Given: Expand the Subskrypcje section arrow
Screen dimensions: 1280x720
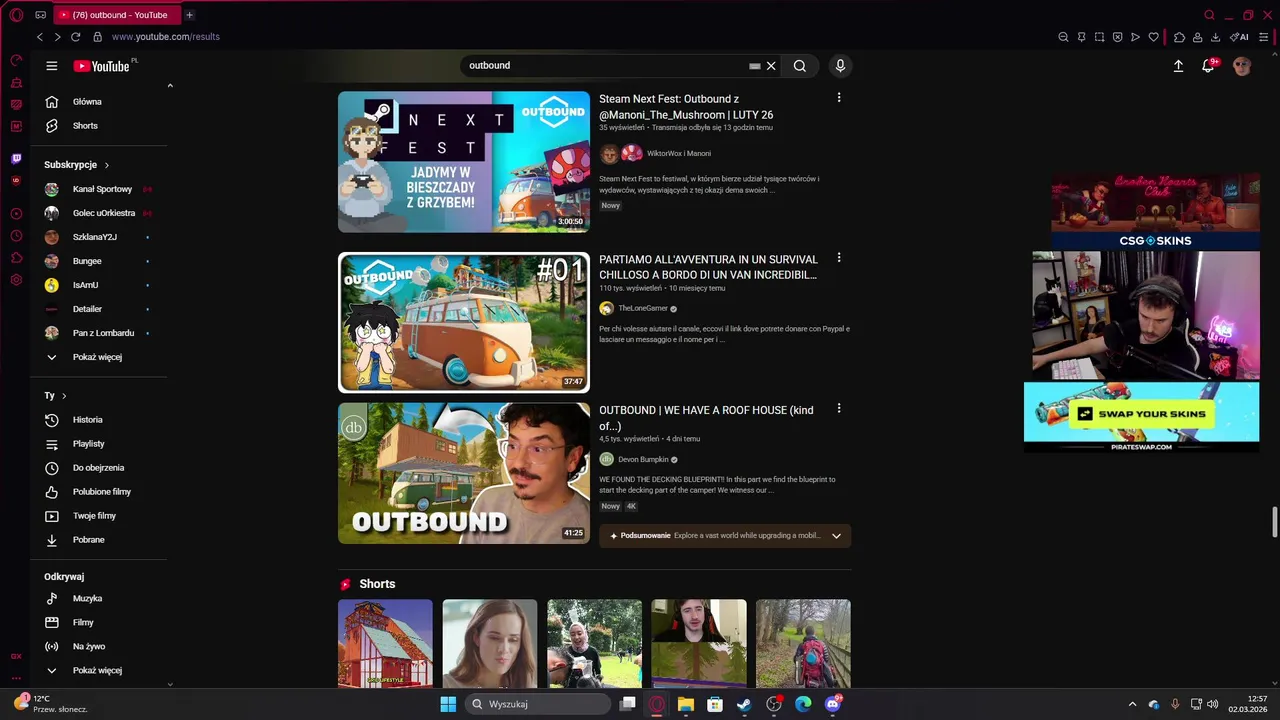Looking at the screenshot, I should pos(106,165).
